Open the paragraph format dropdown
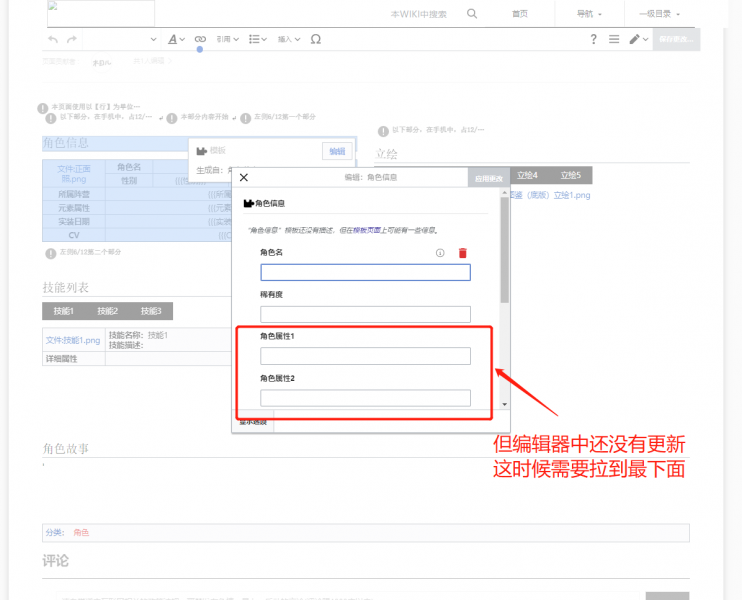 coord(121,39)
